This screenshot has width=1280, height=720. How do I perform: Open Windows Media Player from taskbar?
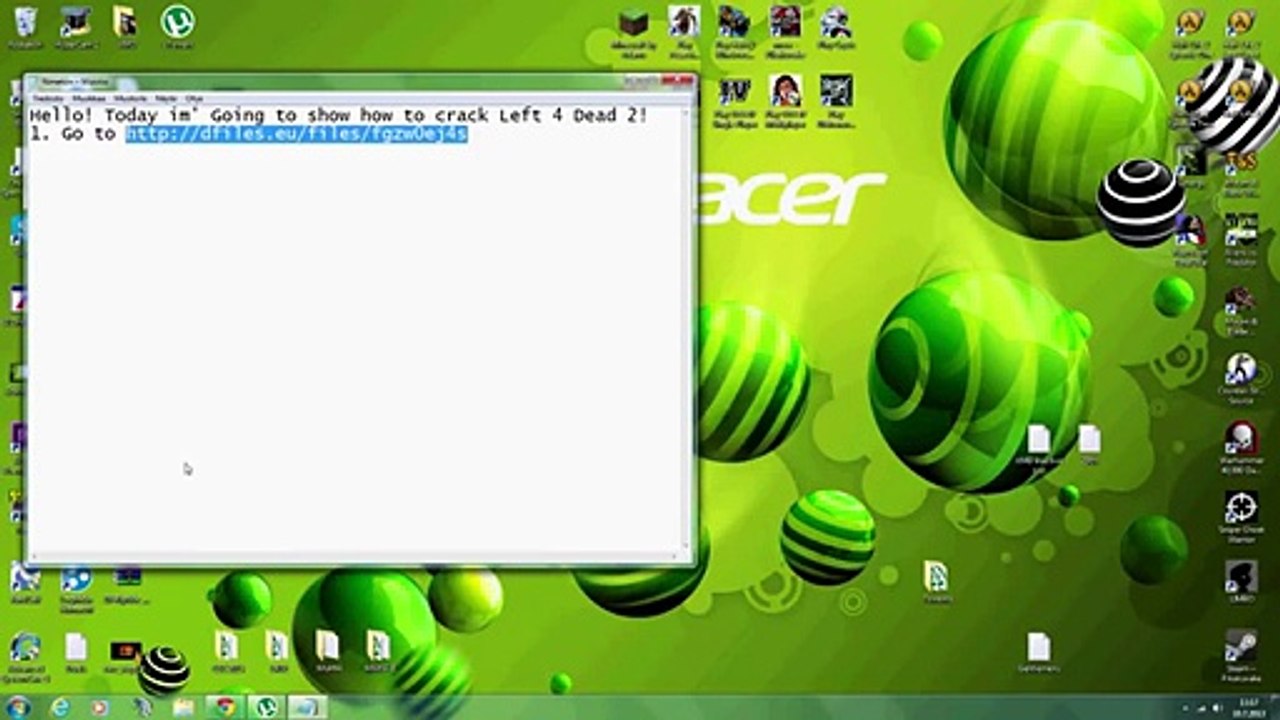point(101,707)
